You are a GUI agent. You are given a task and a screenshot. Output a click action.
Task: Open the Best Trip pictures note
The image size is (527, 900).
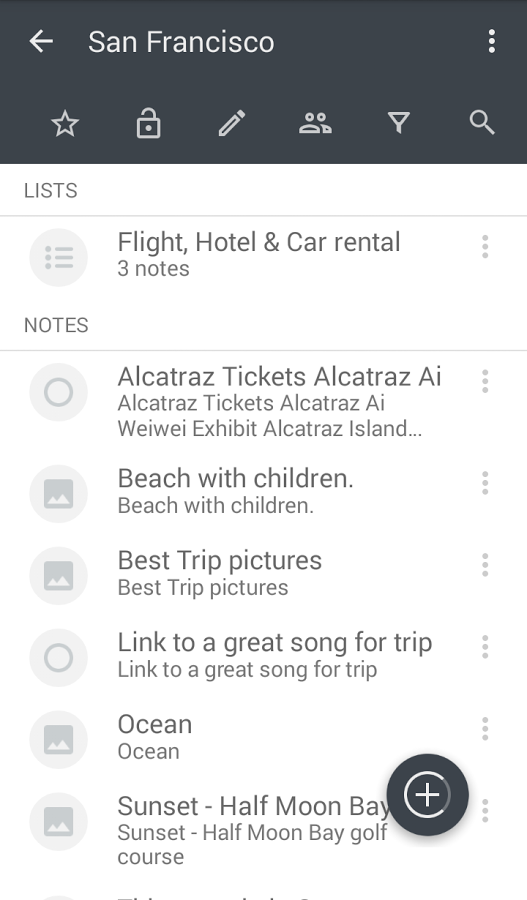click(x=264, y=575)
